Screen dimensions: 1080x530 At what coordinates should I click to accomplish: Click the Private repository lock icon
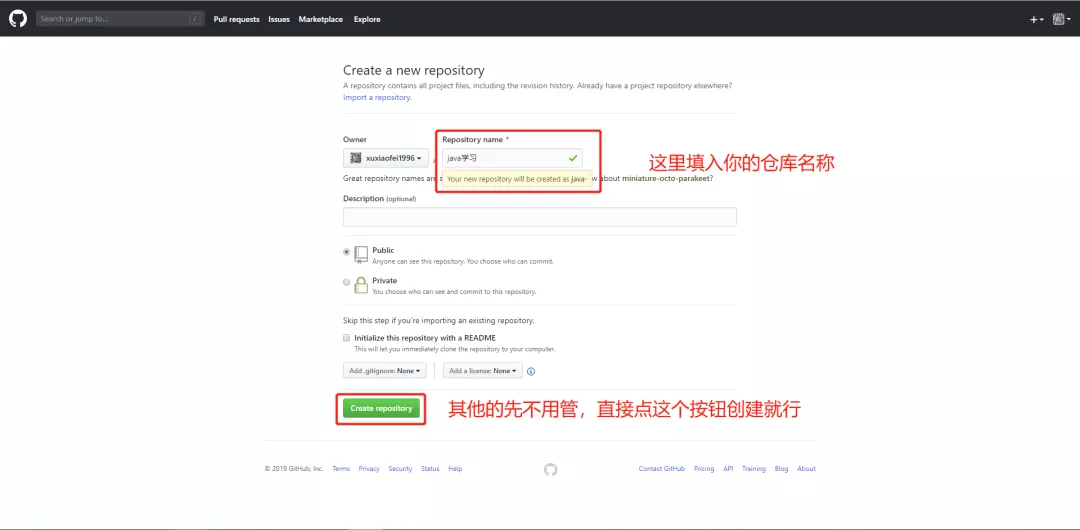pyautogui.click(x=361, y=285)
